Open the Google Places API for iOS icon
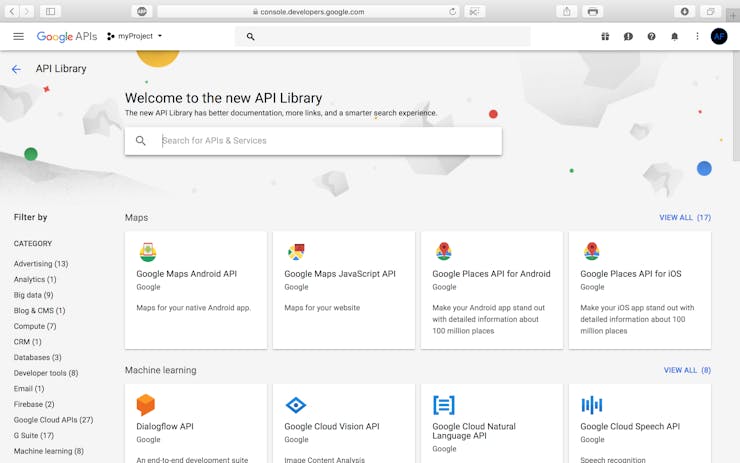This screenshot has height=463, width=740. pyautogui.click(x=592, y=251)
